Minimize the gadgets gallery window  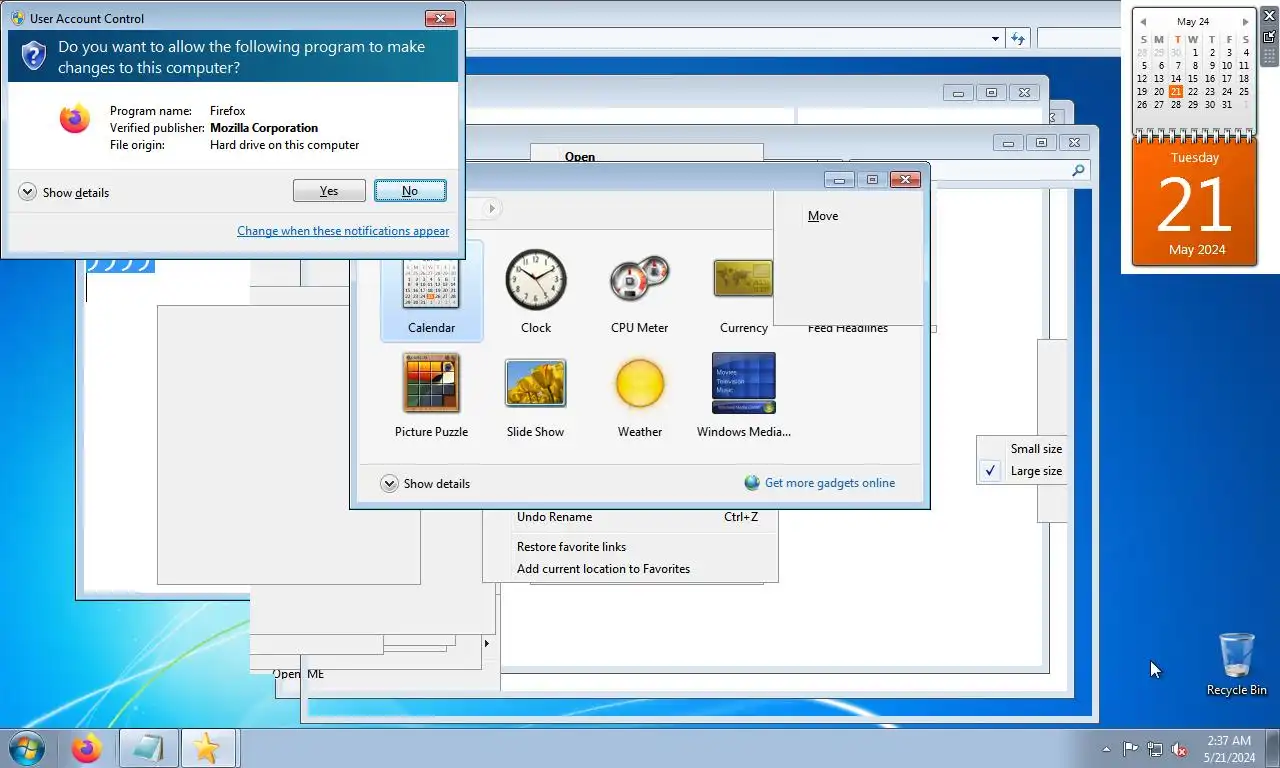point(839,179)
